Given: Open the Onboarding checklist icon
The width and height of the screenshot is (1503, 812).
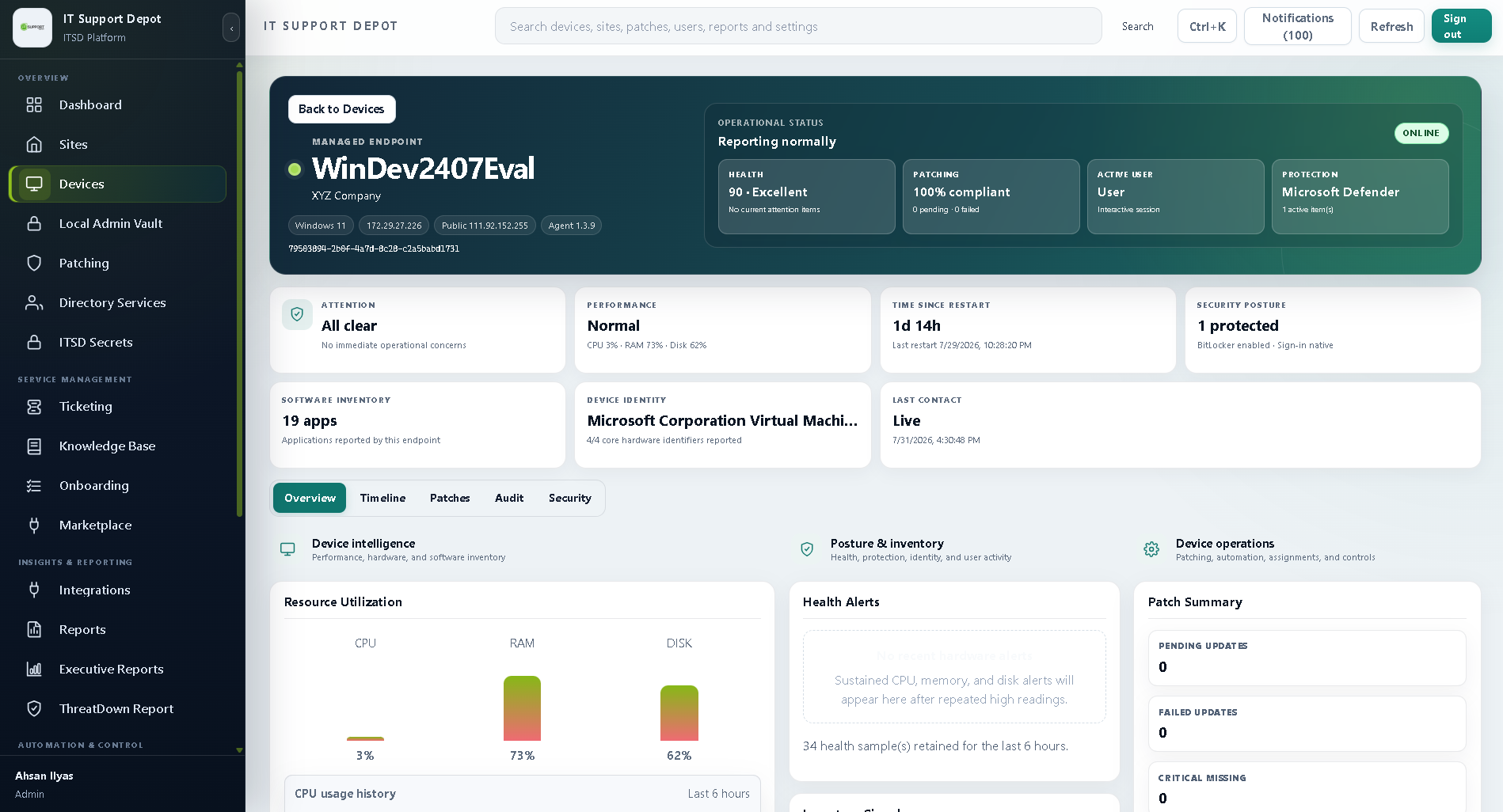Looking at the screenshot, I should (34, 485).
